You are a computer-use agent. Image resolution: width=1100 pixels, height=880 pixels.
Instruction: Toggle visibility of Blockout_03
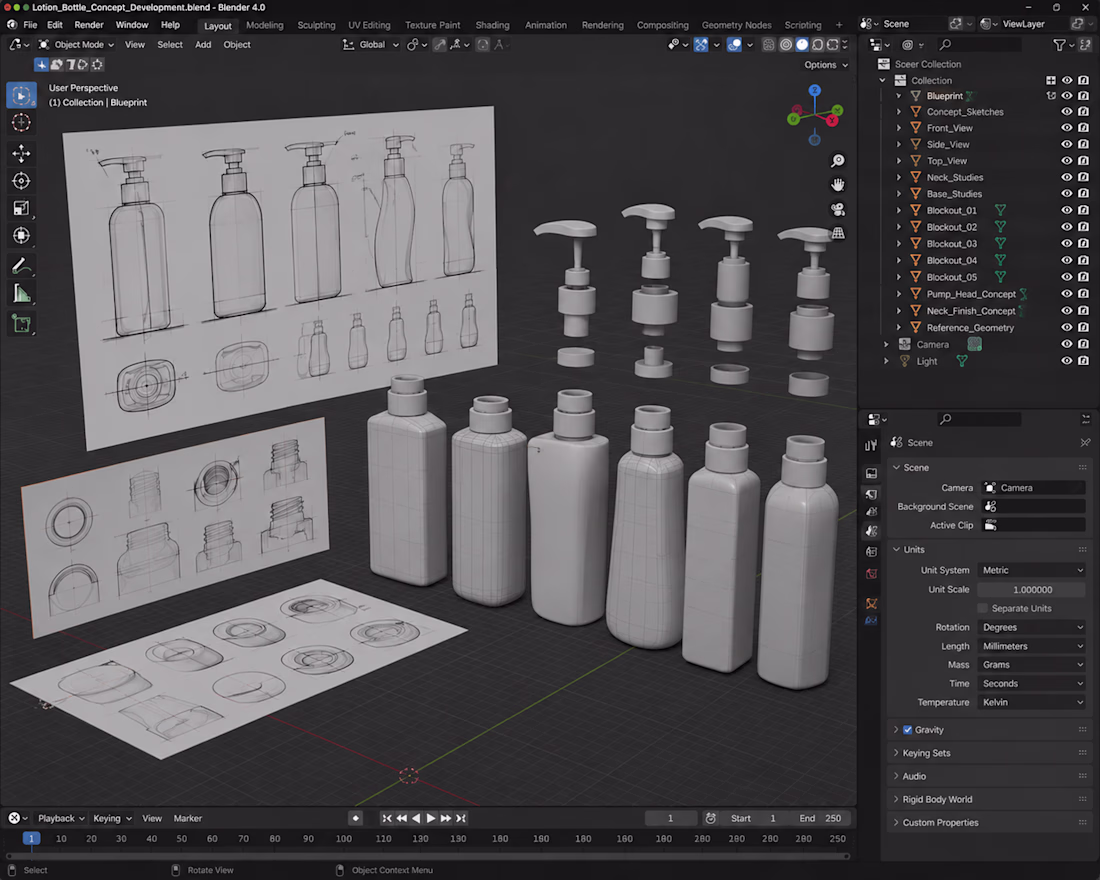point(1066,244)
